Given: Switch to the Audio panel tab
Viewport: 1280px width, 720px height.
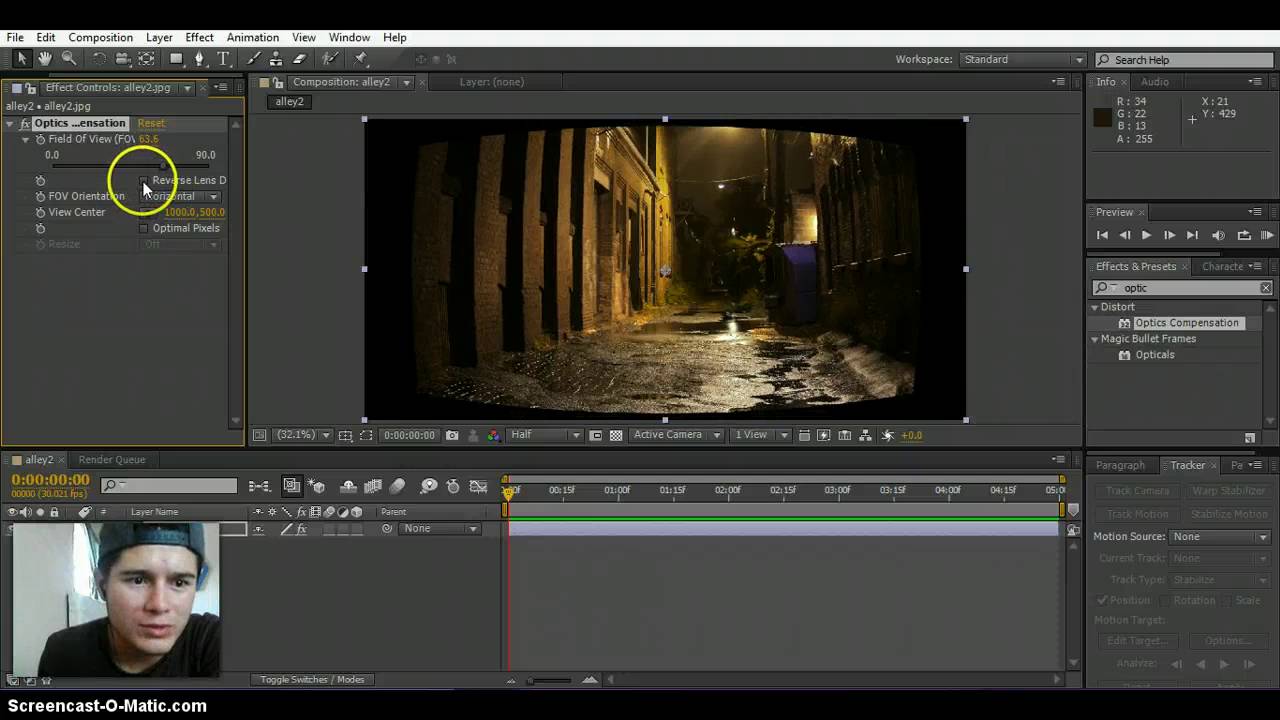Looking at the screenshot, I should coord(1154,82).
